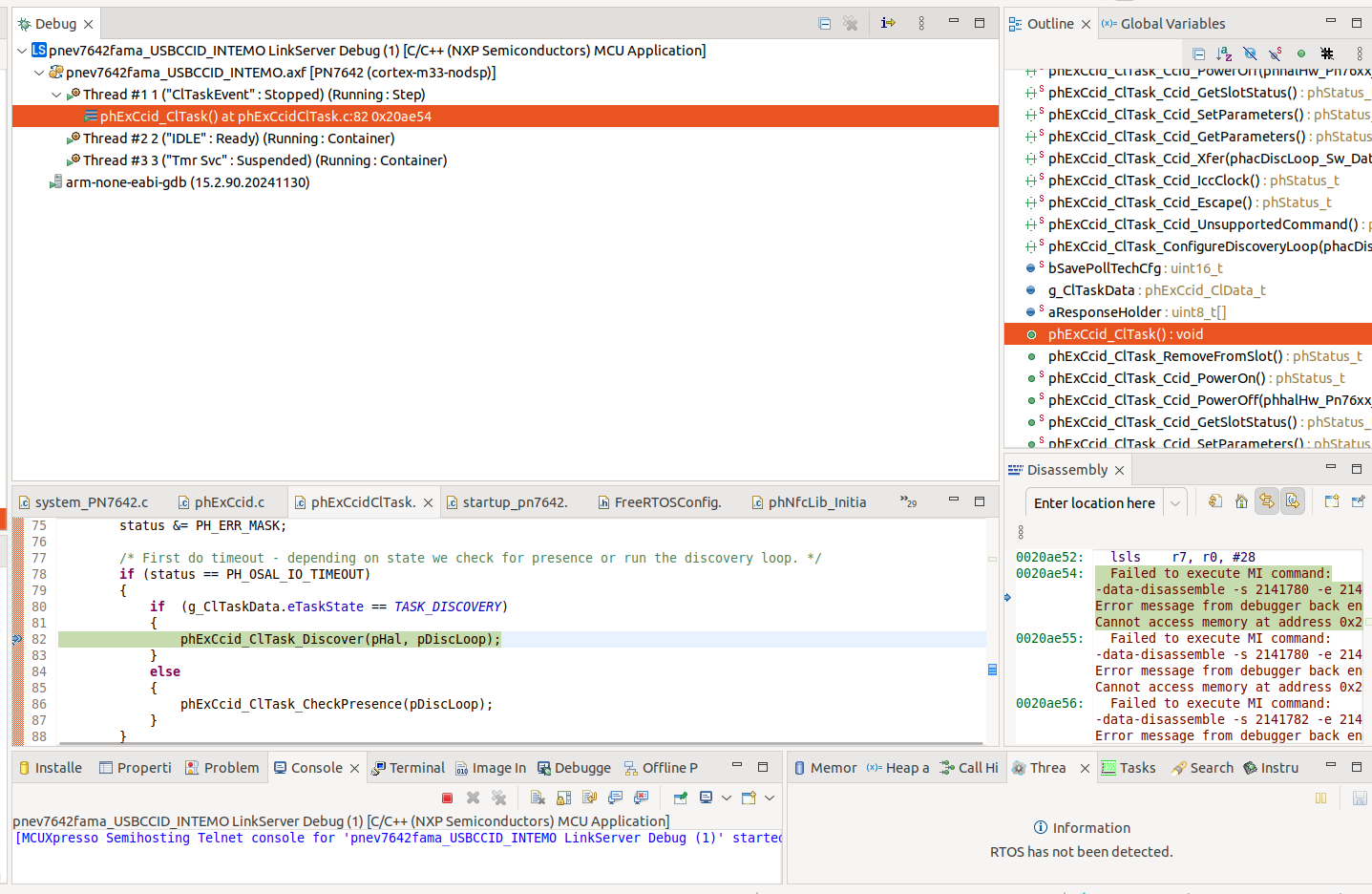Open Search tab in bottom panel

1203,768
